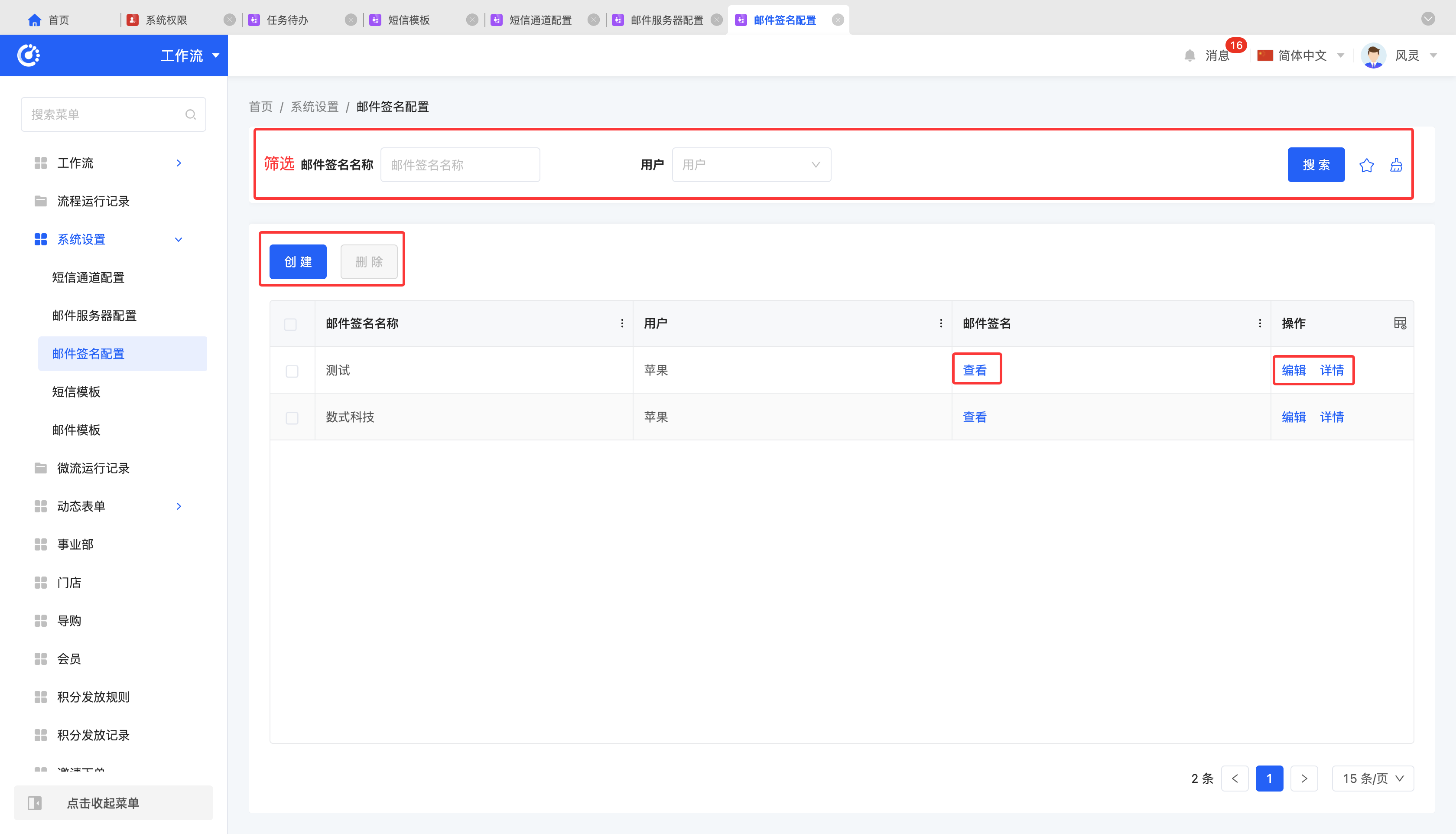Image resolution: width=1456 pixels, height=834 pixels.
Task: Switch to the 短信模板 tab
Action: tap(408, 20)
